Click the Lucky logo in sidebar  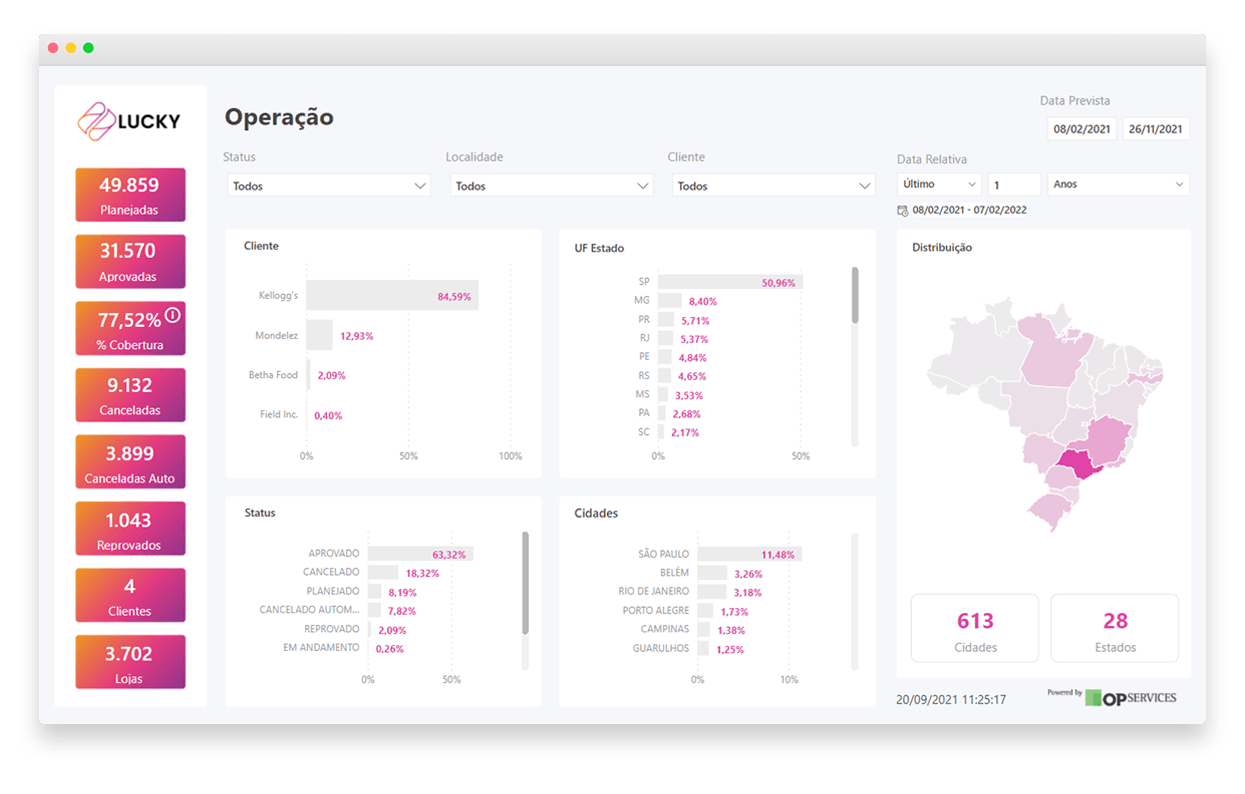coord(130,121)
